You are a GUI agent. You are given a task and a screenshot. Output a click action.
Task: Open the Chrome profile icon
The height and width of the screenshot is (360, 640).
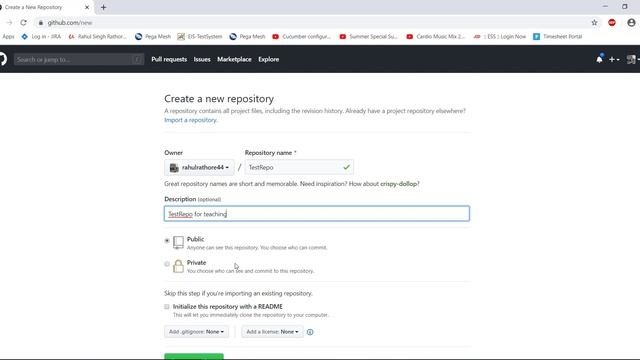click(631, 23)
